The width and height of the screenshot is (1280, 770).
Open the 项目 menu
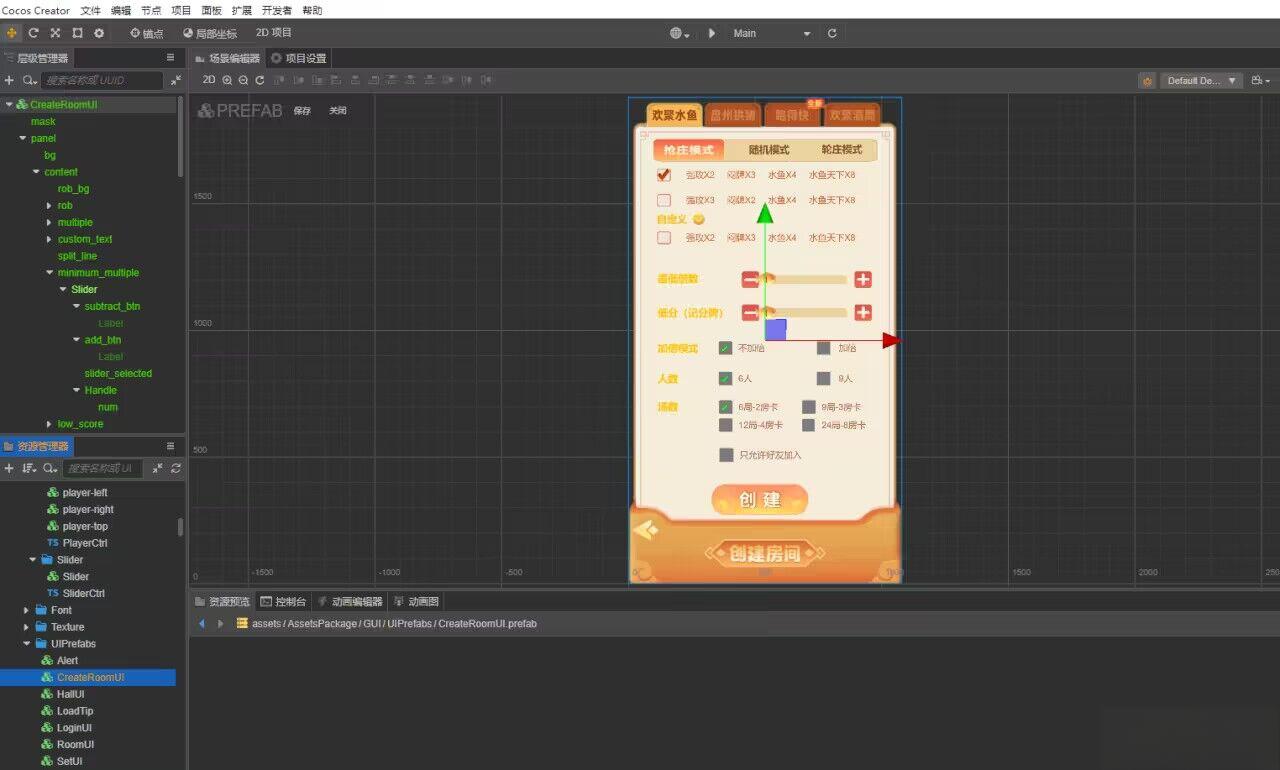tap(181, 10)
